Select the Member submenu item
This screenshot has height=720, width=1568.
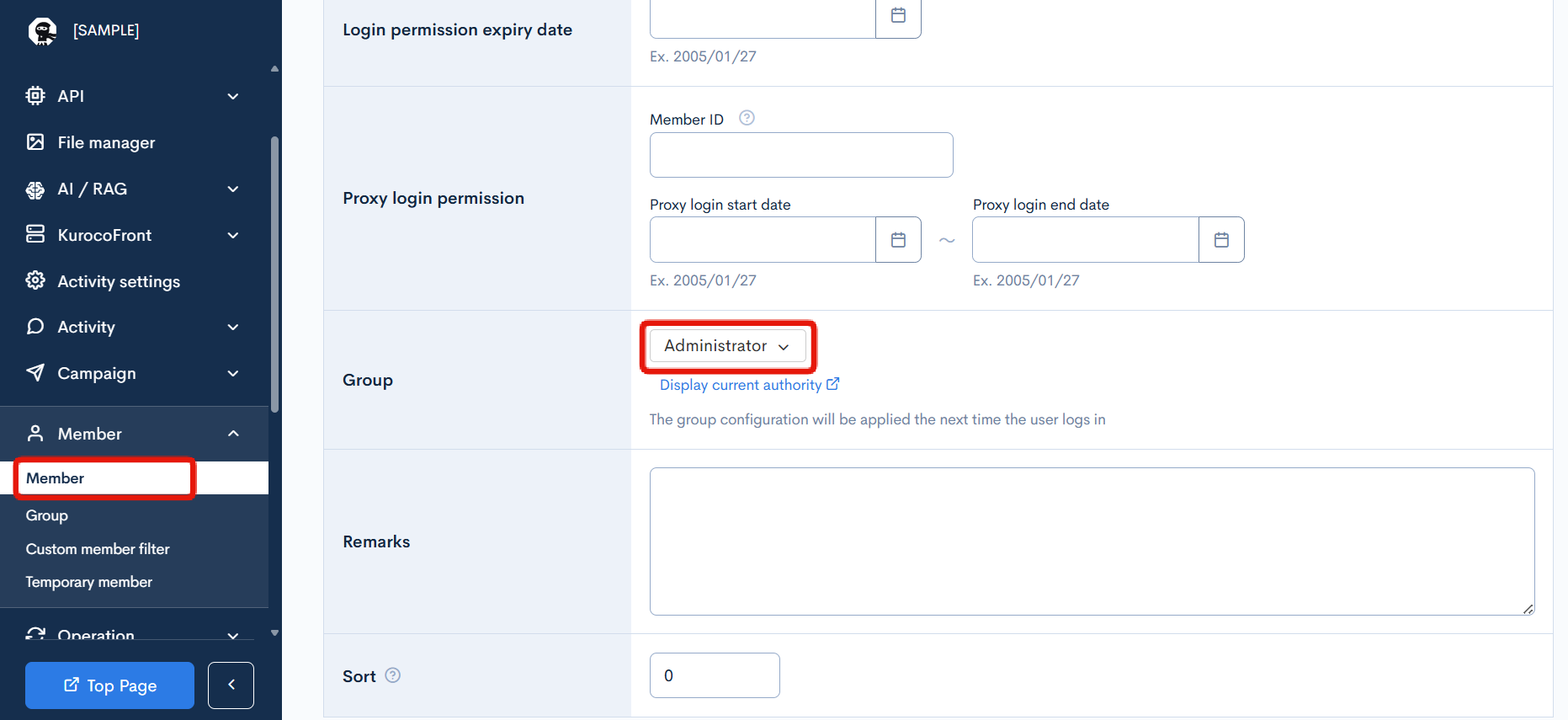135,477
